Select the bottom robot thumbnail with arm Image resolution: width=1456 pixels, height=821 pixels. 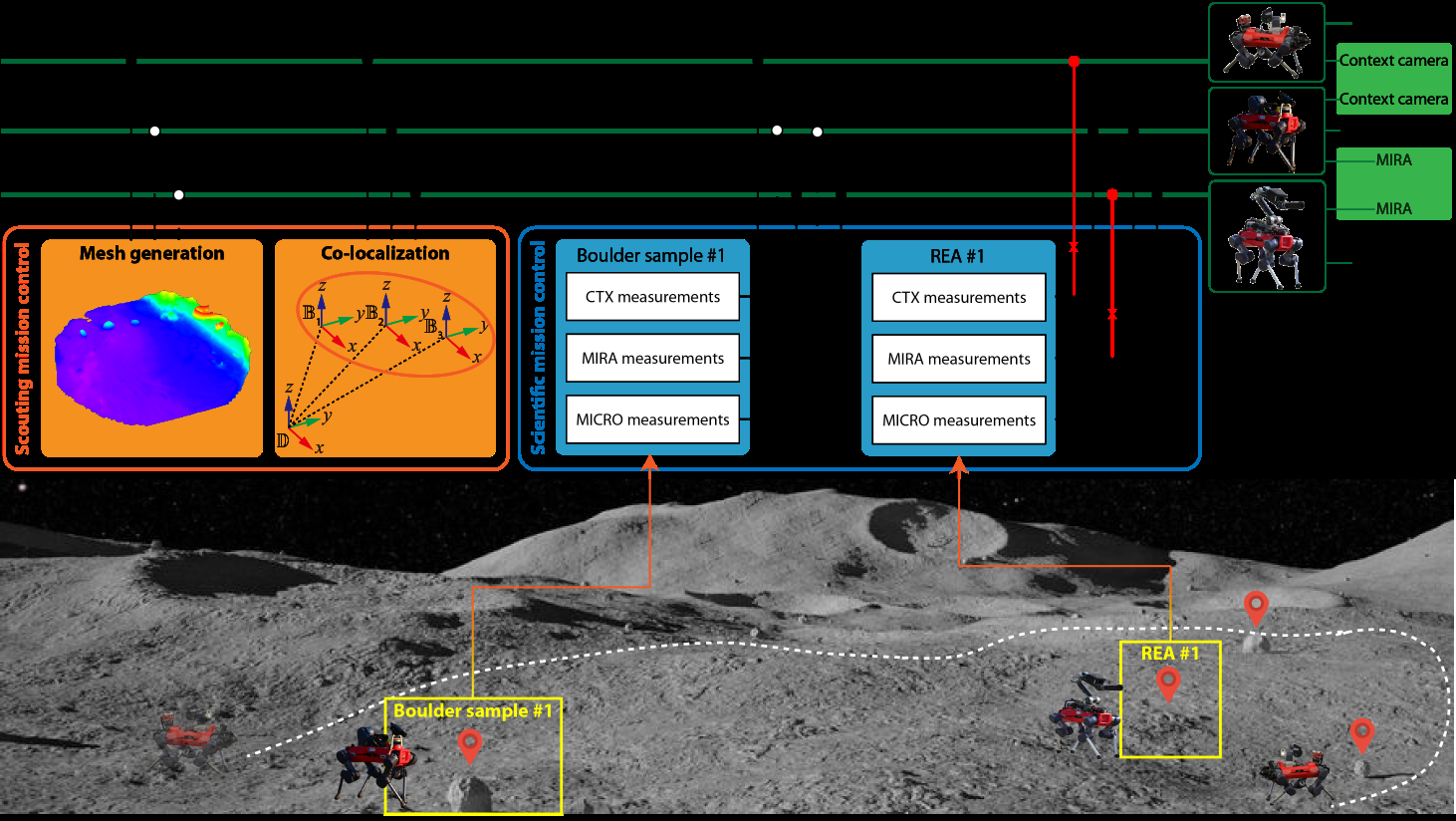click(x=1267, y=236)
